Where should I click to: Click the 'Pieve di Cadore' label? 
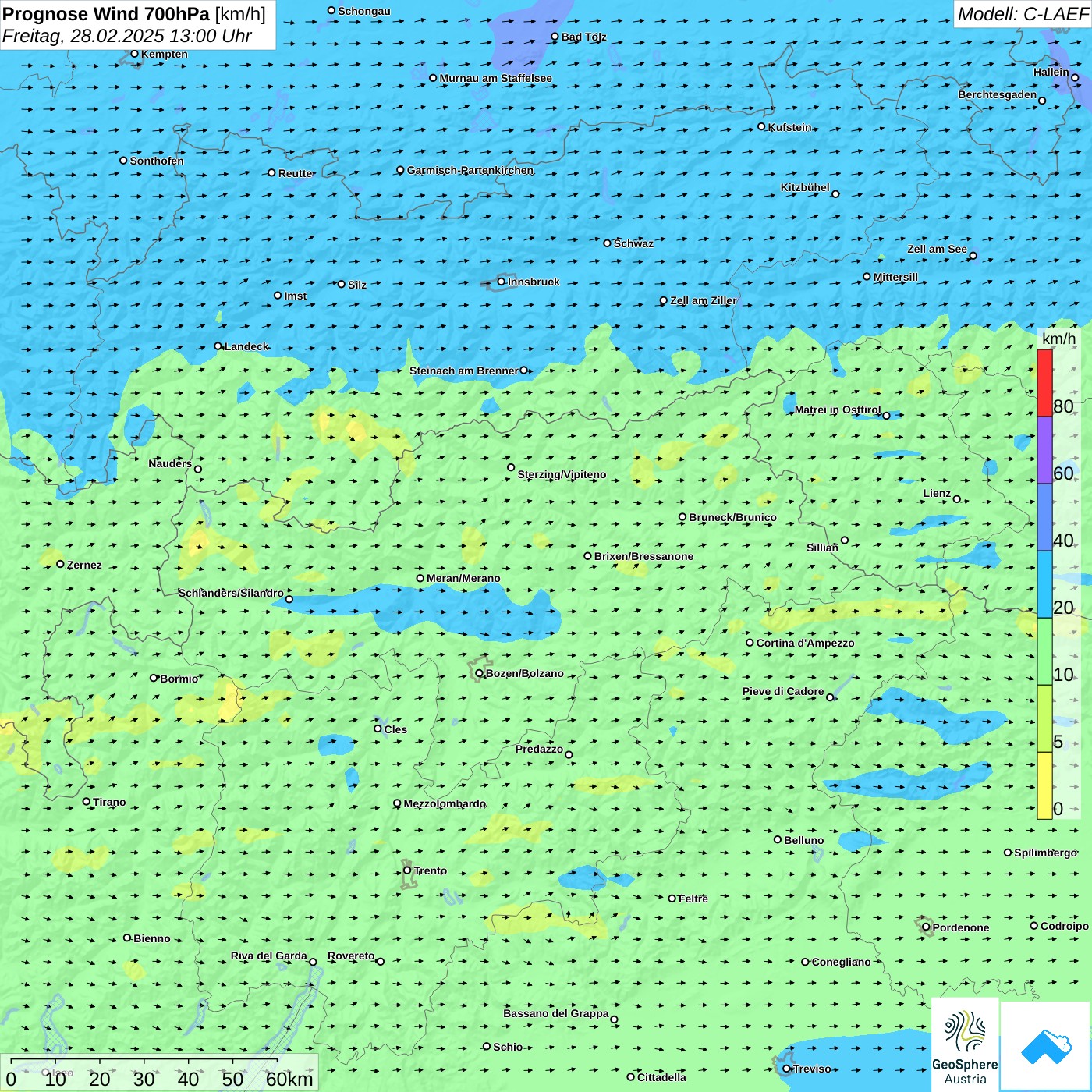point(783,691)
